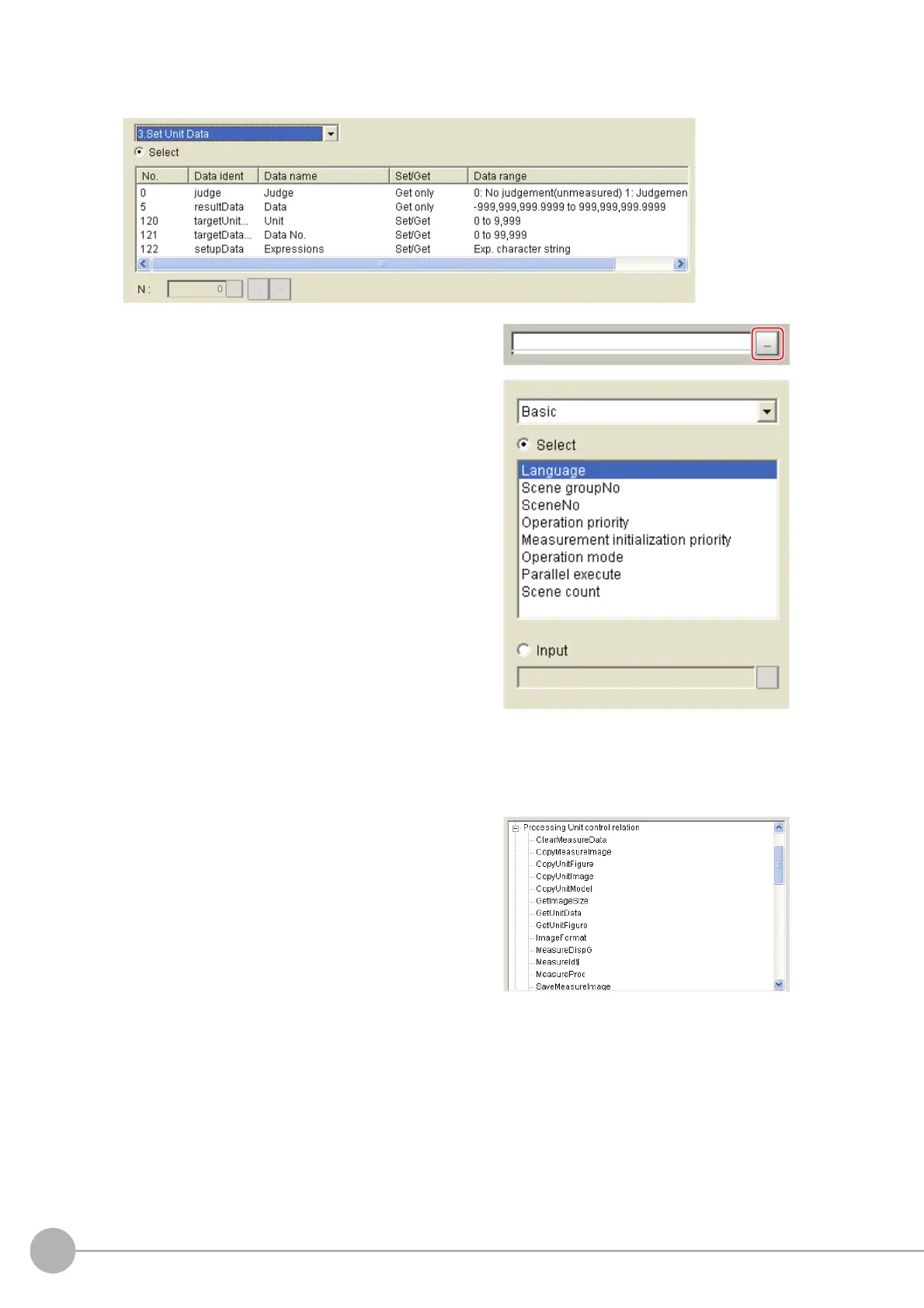Click the empty text field beside the '...' button

[x=631, y=343]
